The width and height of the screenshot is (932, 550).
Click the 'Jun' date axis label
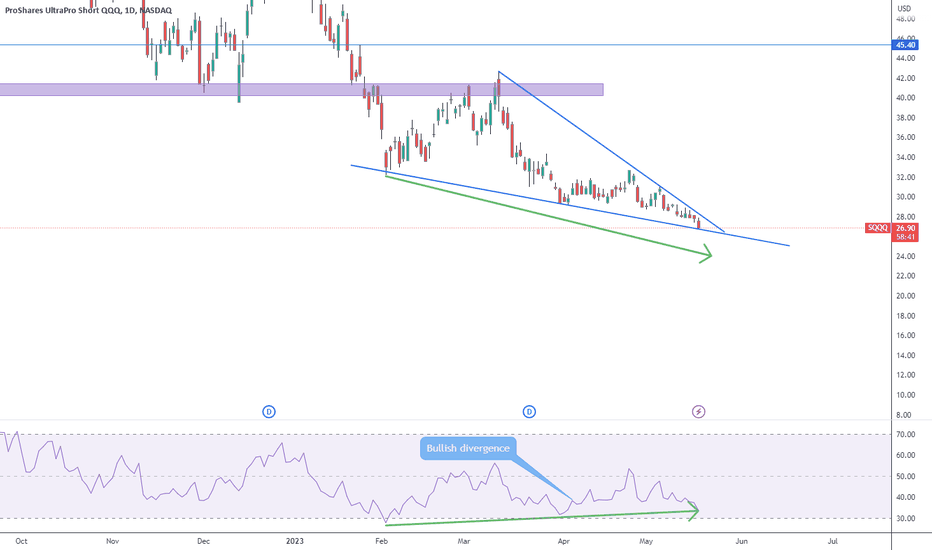[741, 541]
